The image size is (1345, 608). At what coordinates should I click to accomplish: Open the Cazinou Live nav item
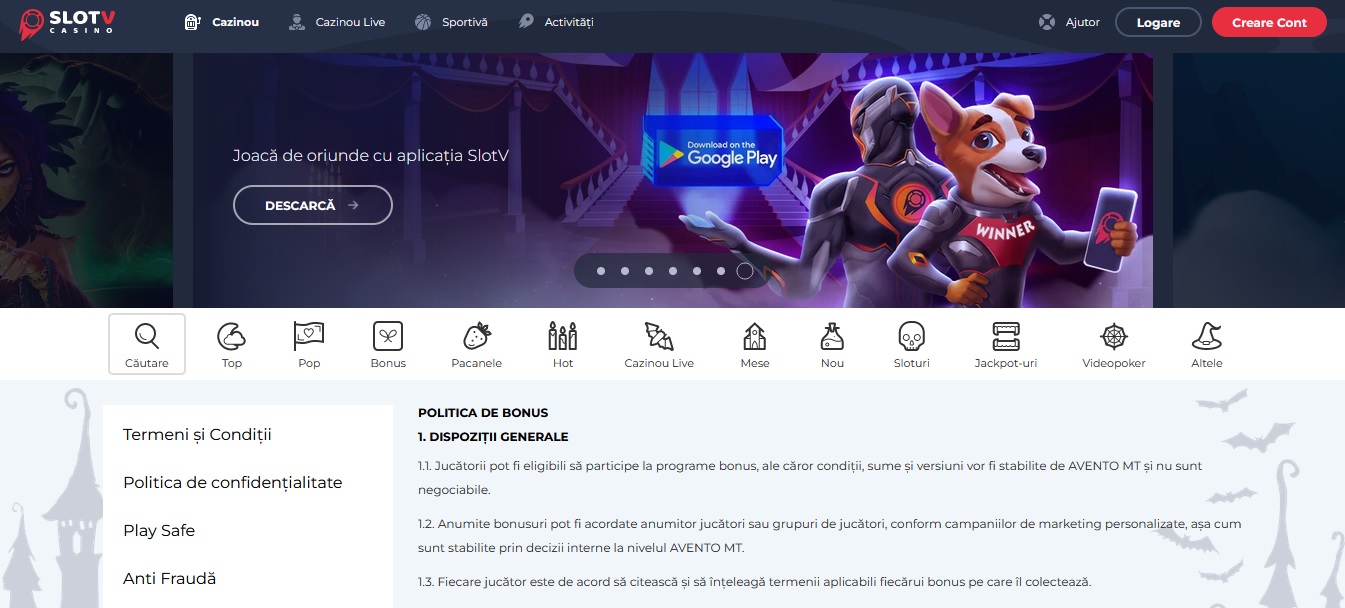click(x=336, y=22)
